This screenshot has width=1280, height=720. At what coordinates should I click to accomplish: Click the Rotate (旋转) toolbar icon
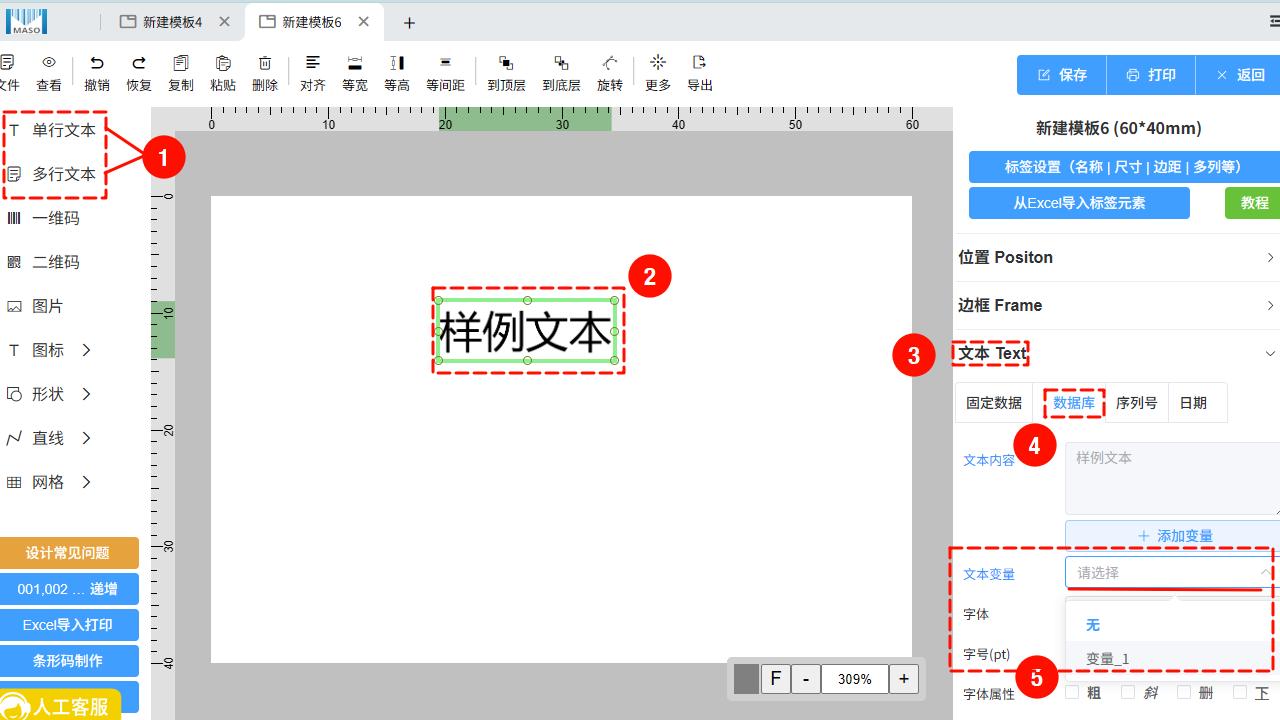(x=610, y=64)
